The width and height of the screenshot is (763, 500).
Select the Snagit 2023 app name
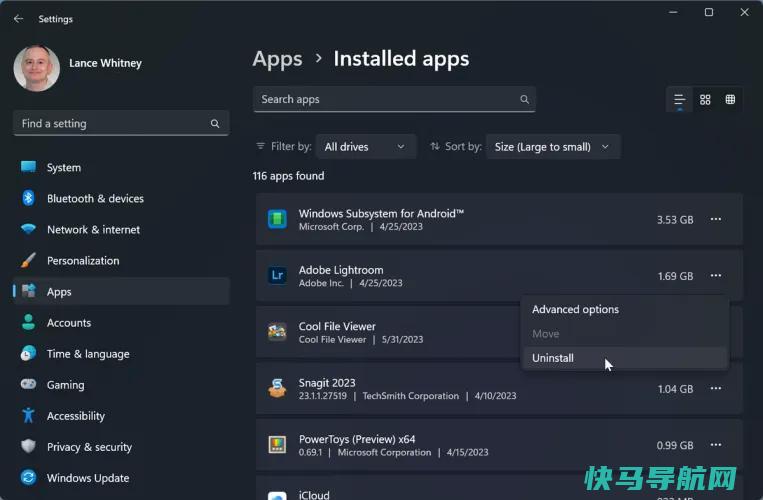(x=327, y=383)
